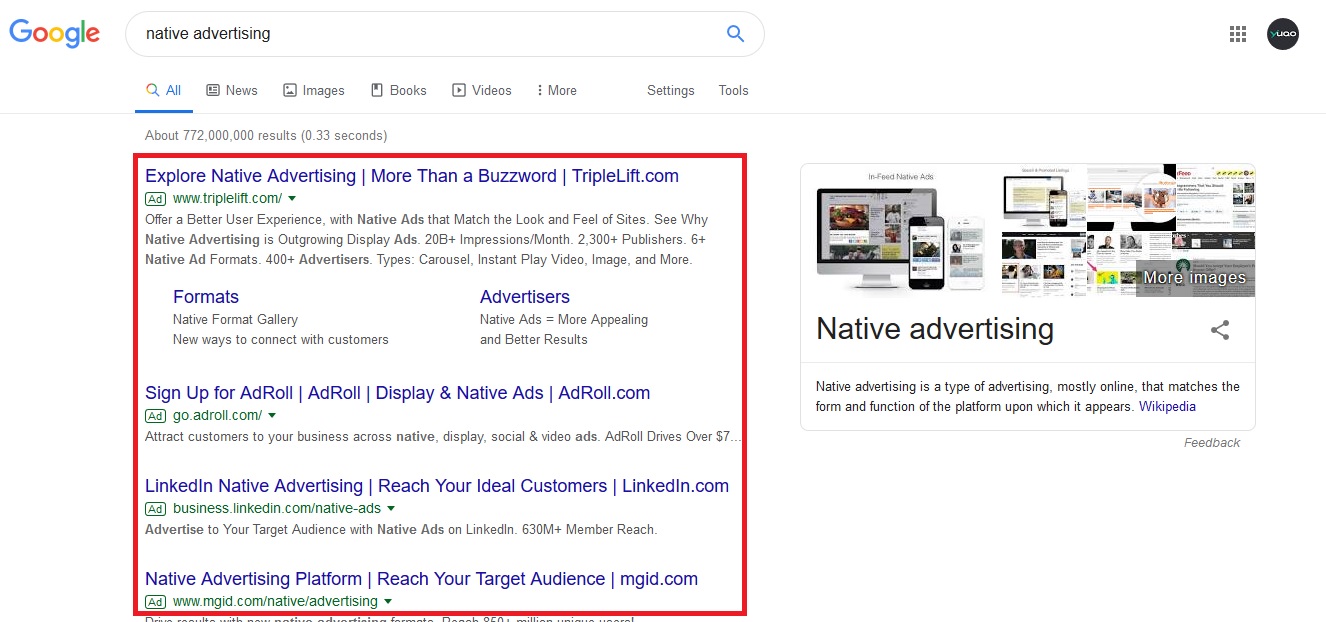The image size is (1326, 622).
Task: Open search Settings
Action: (x=671, y=90)
